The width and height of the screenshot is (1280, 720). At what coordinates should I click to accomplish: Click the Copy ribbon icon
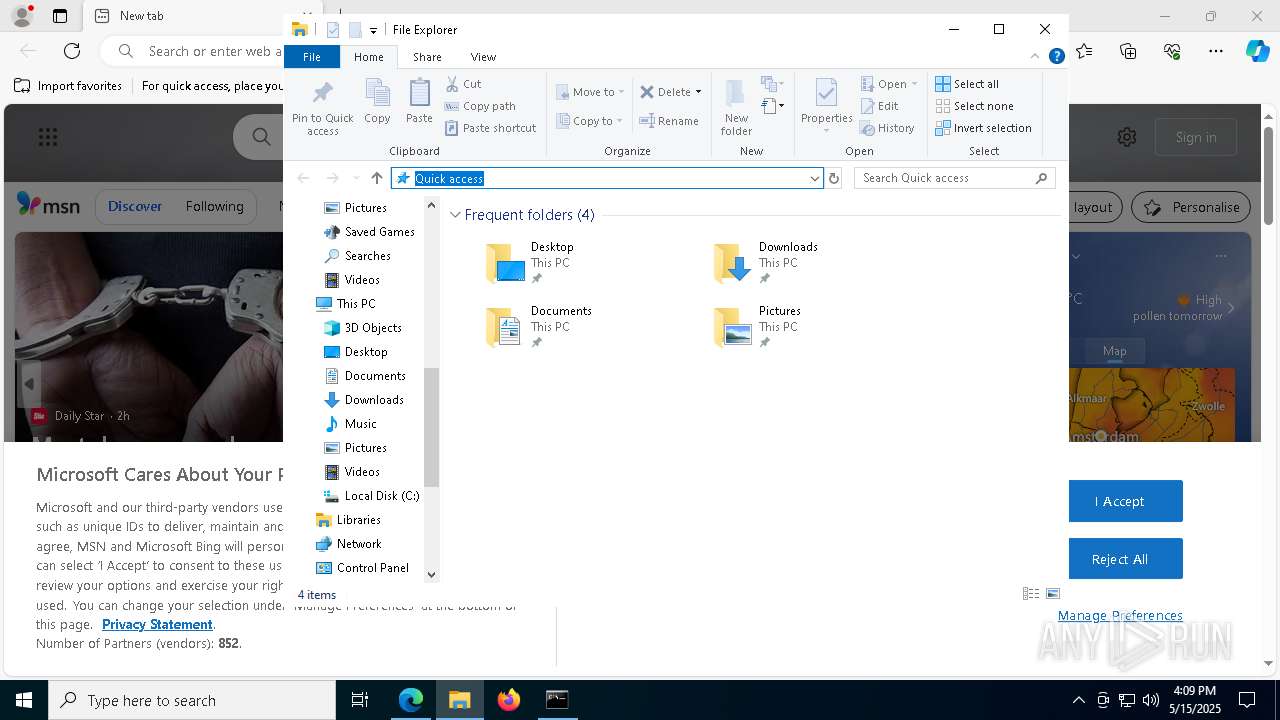[377, 102]
